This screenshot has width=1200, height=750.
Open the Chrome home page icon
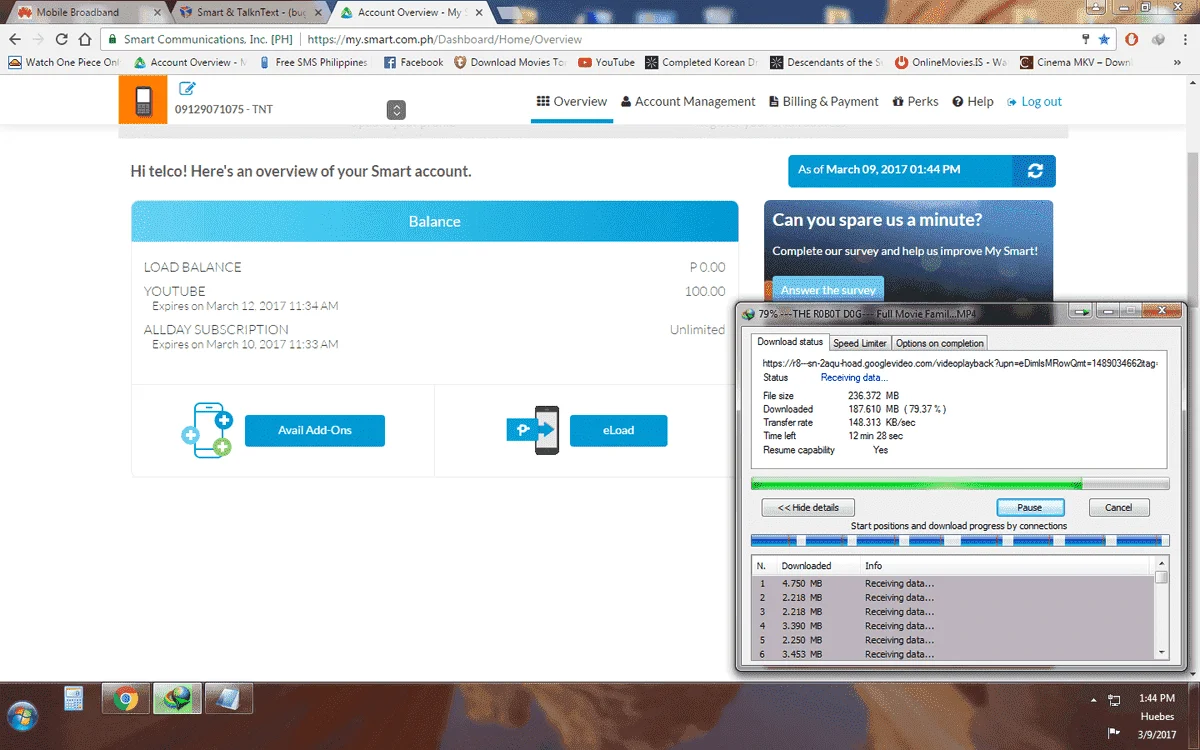(x=86, y=39)
